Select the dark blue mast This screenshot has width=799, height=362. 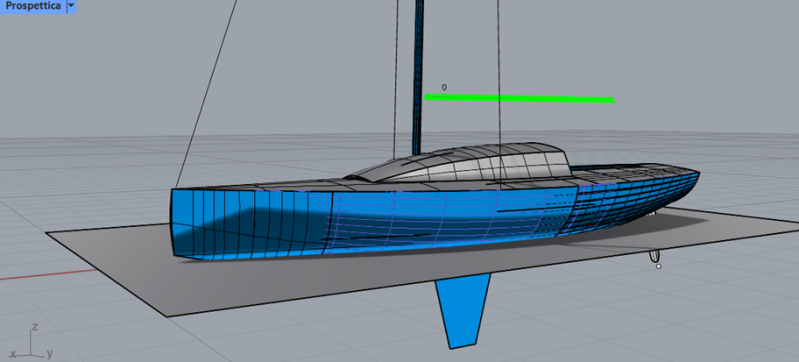click(419, 76)
